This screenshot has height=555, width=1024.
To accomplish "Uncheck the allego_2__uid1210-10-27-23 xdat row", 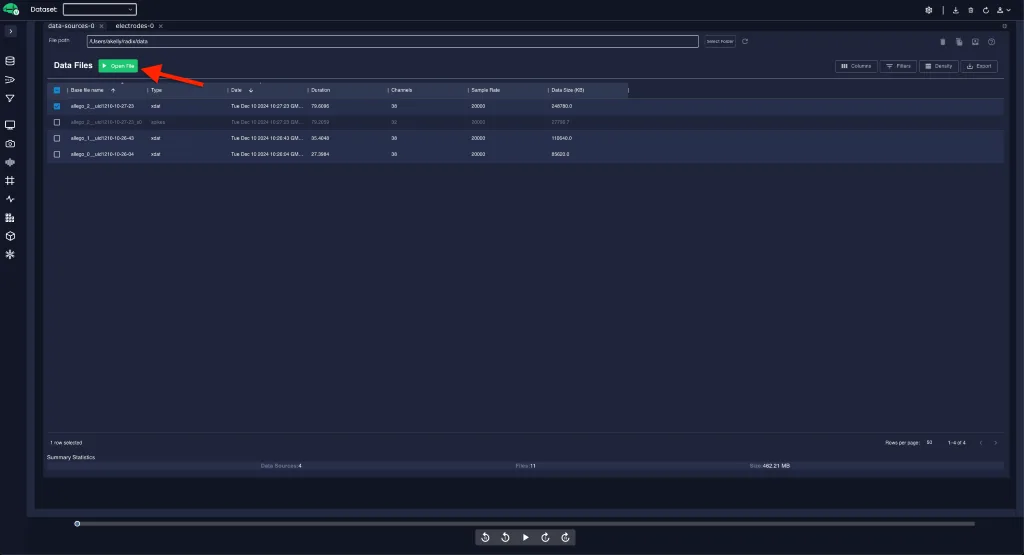I will (x=57, y=106).
